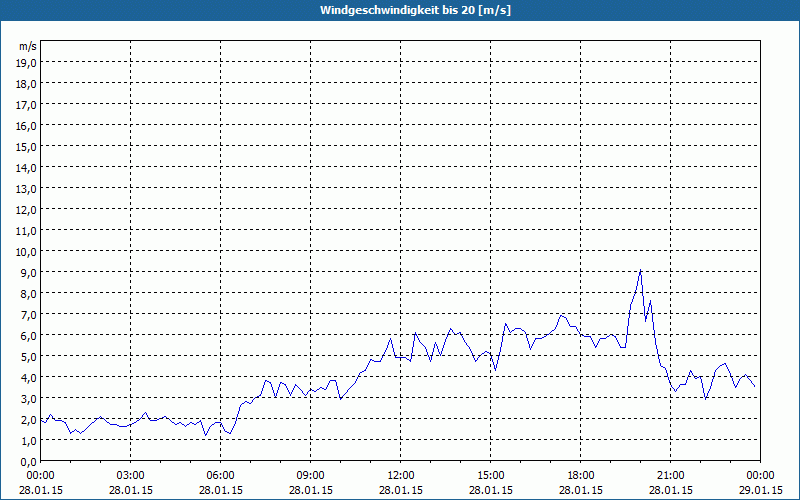Select the 03:00 time axis label
This screenshot has height=500, width=800.
tap(131, 475)
